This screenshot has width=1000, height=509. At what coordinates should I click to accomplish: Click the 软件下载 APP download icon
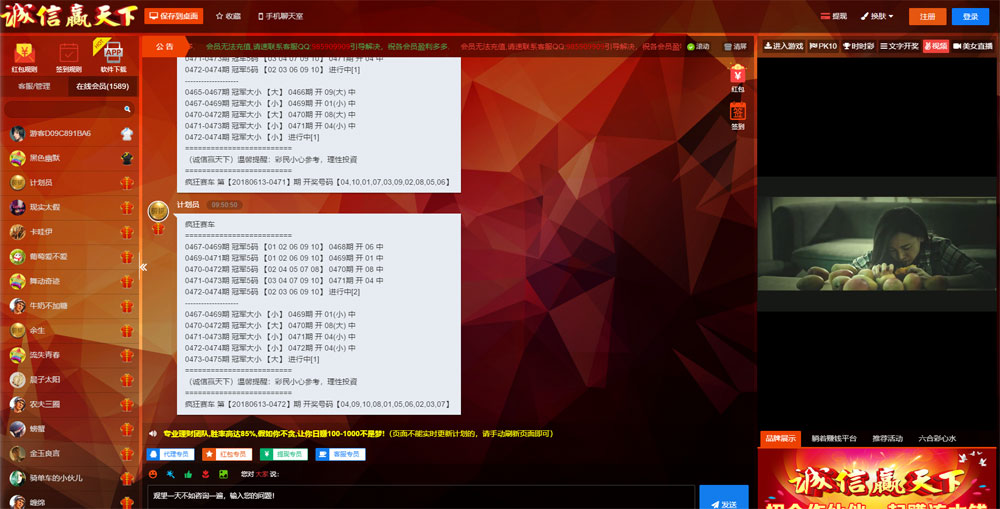[113, 58]
